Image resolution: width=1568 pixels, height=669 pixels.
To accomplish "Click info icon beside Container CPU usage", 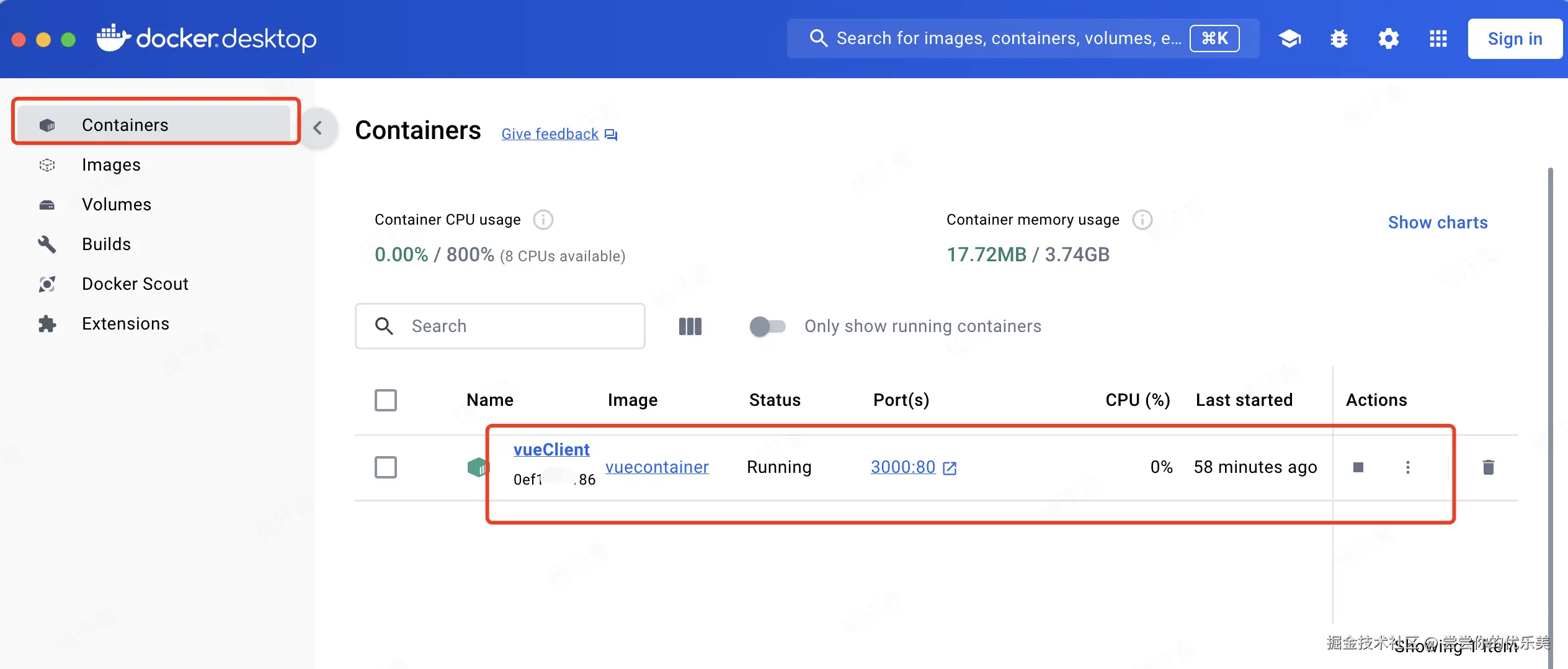I will click(x=543, y=220).
